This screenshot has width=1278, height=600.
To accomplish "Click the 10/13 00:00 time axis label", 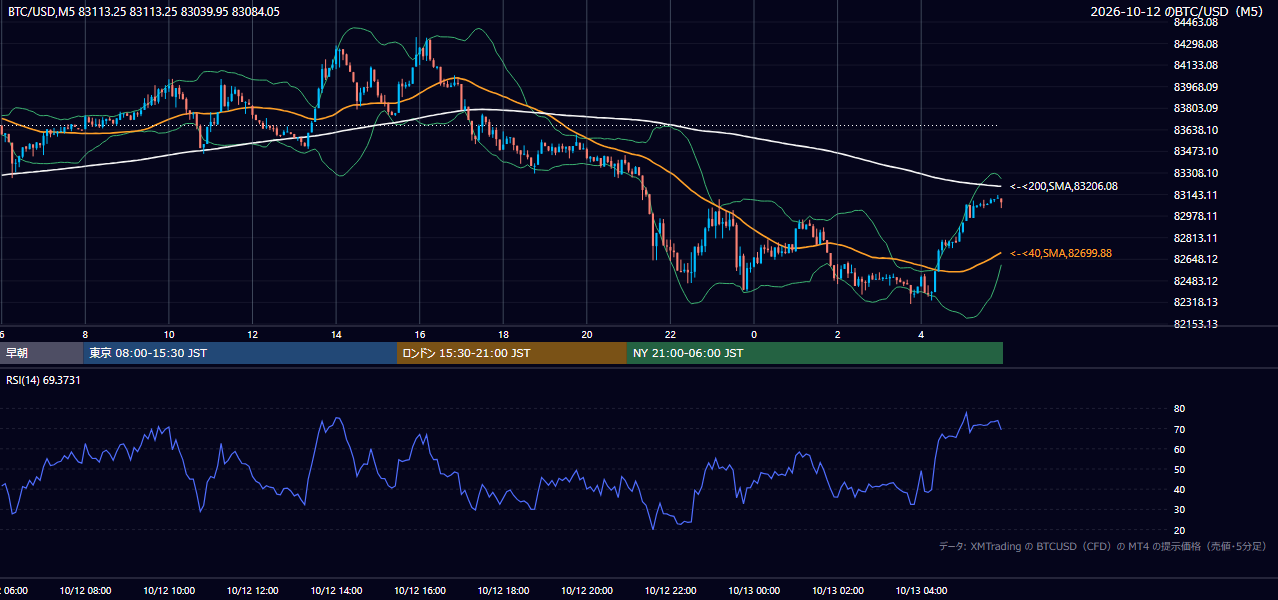I will (x=754, y=591).
